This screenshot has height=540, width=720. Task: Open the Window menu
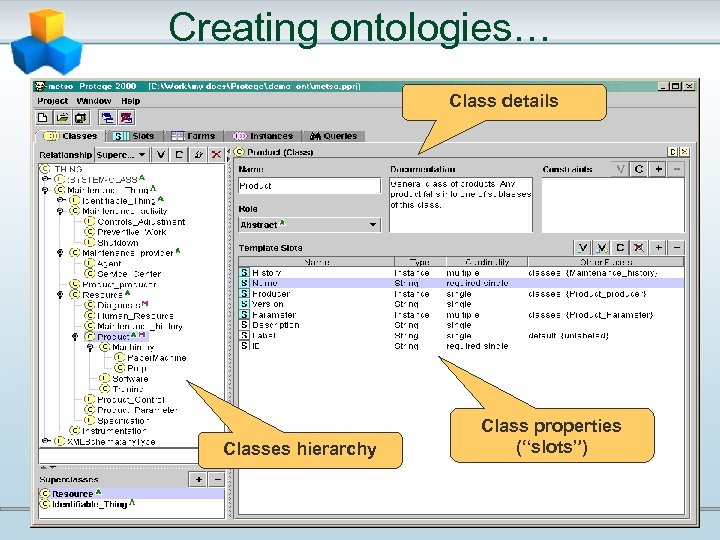tap(94, 101)
